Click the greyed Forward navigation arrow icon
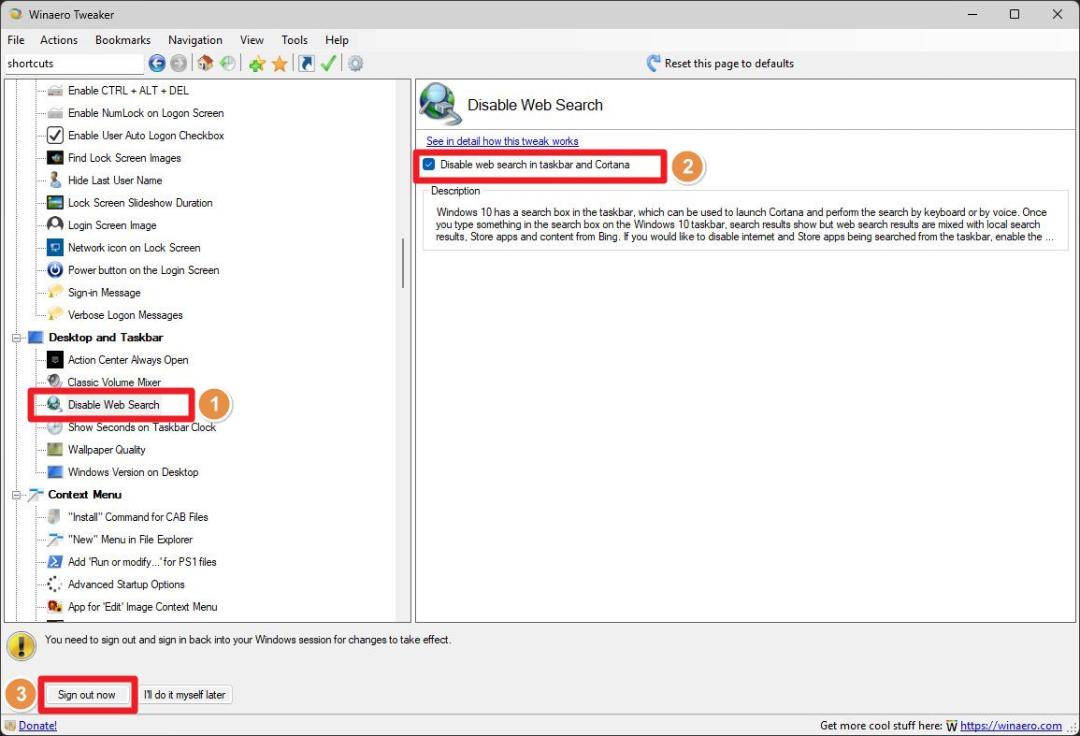 (x=178, y=63)
